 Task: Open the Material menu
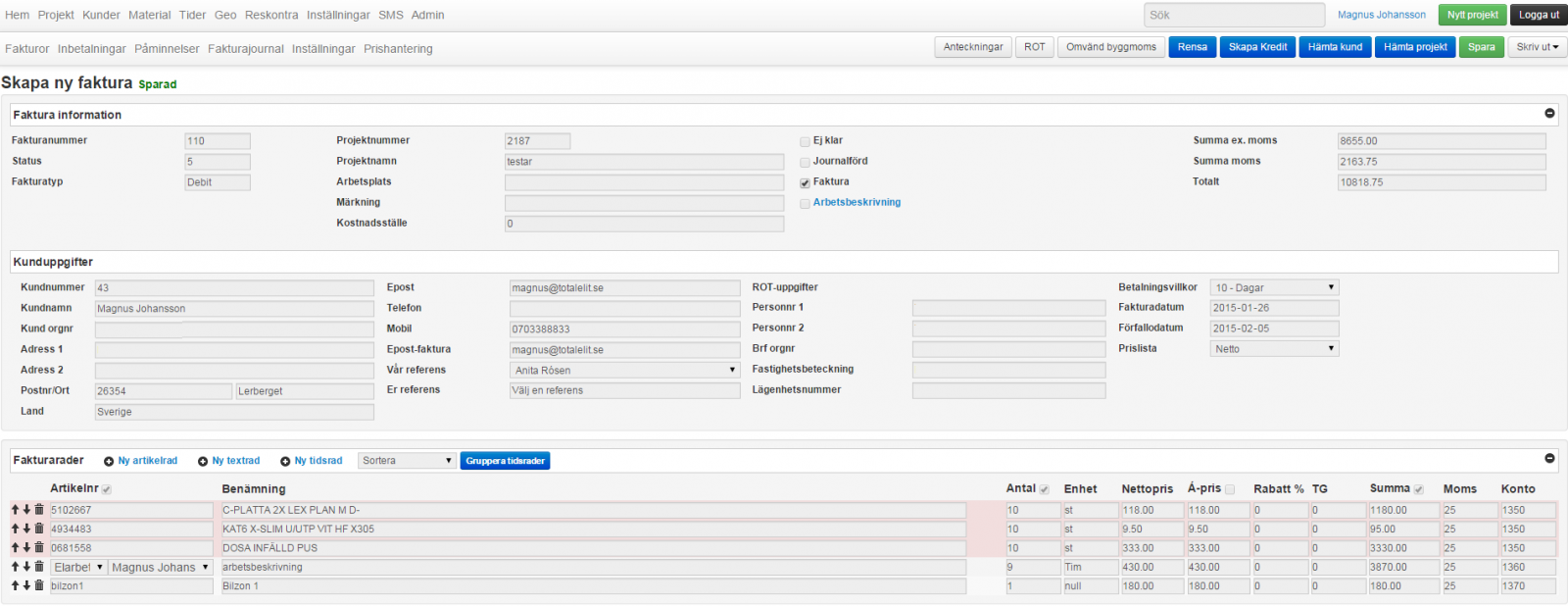(x=149, y=15)
